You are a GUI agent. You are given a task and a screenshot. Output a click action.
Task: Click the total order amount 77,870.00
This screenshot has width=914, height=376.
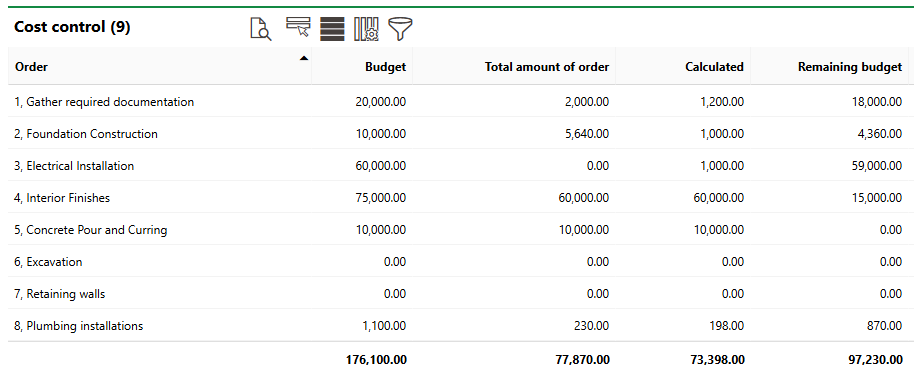(x=583, y=360)
